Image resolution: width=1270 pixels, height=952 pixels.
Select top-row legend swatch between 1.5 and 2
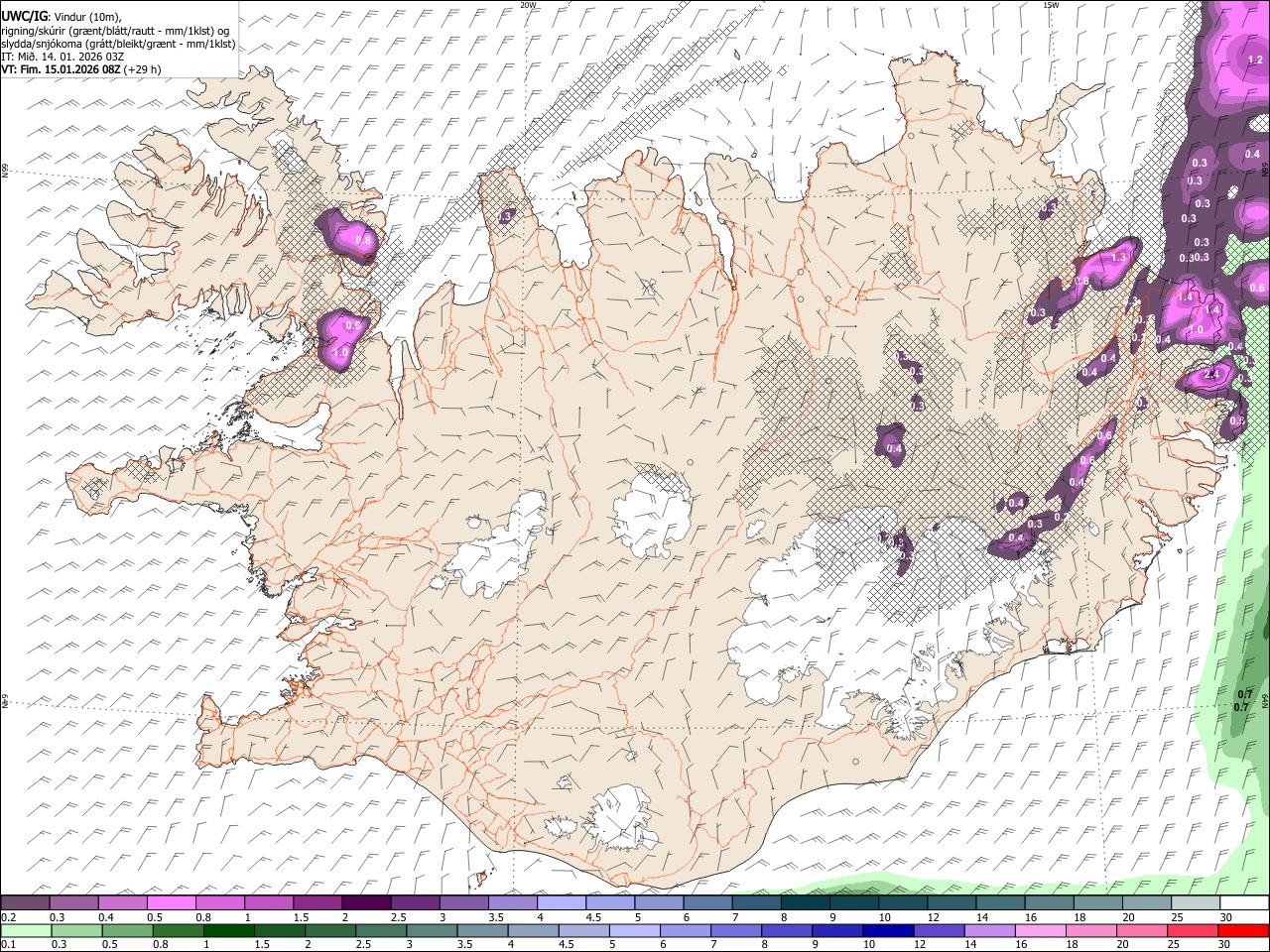(x=317, y=902)
